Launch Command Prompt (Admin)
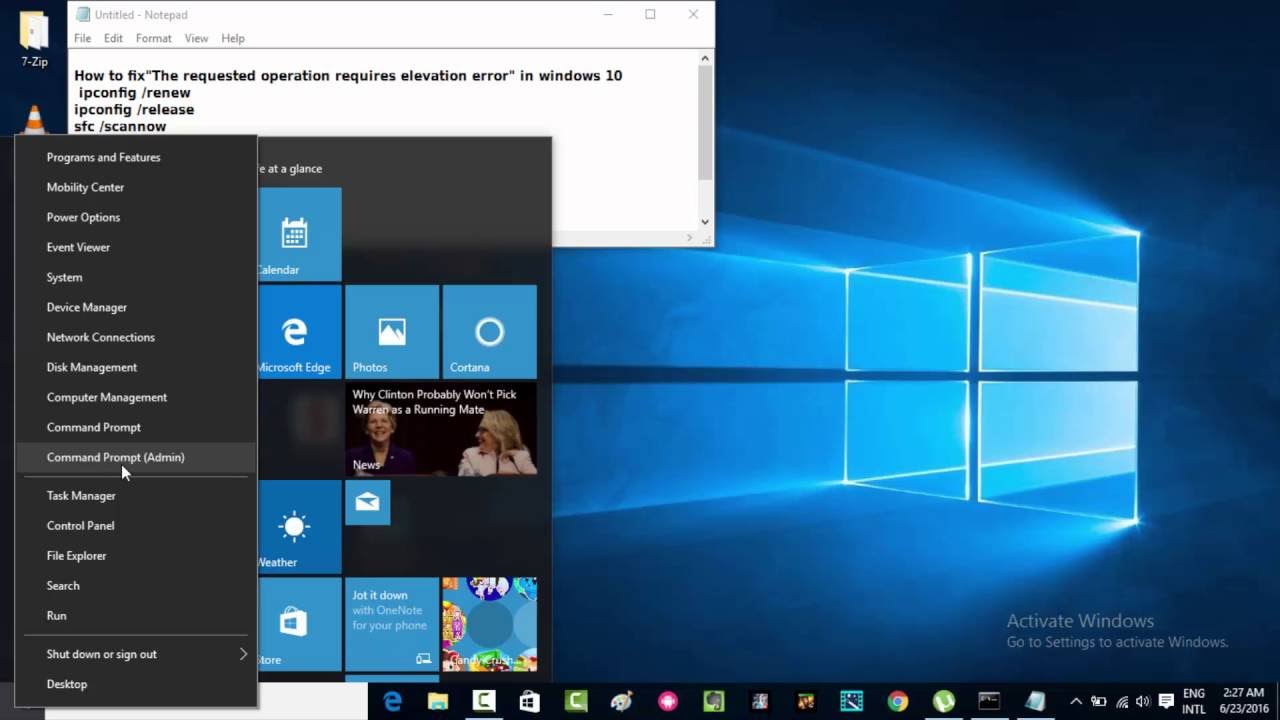 136,457
